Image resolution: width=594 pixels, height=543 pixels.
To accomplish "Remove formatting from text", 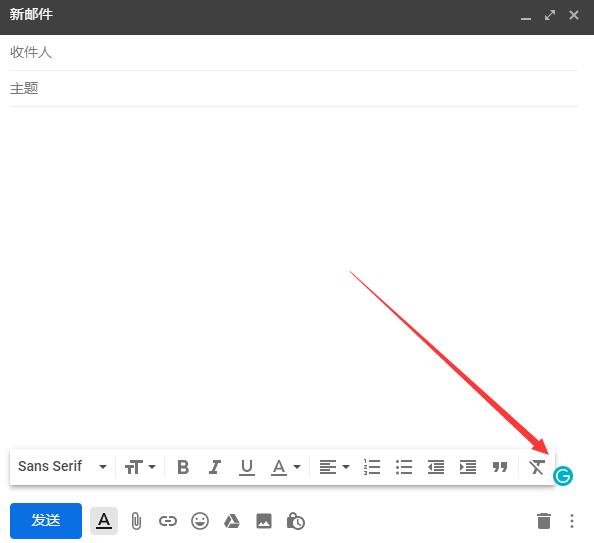I will point(536,467).
